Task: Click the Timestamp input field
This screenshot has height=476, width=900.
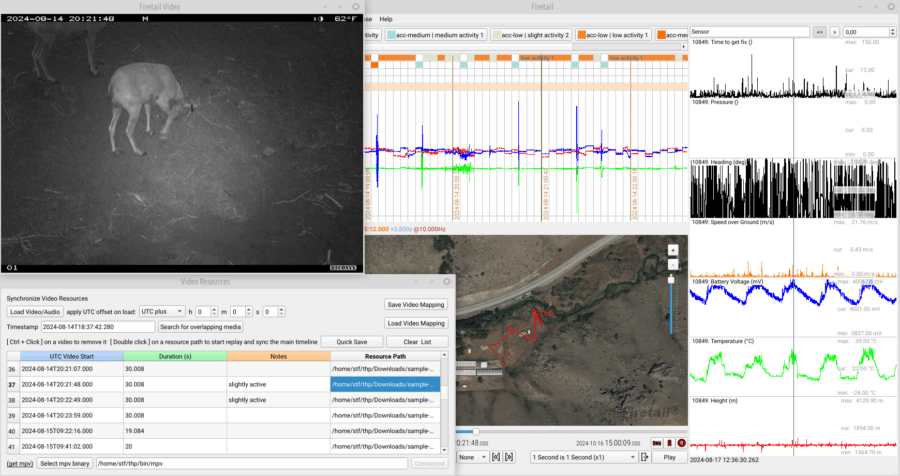Action: tap(97, 327)
